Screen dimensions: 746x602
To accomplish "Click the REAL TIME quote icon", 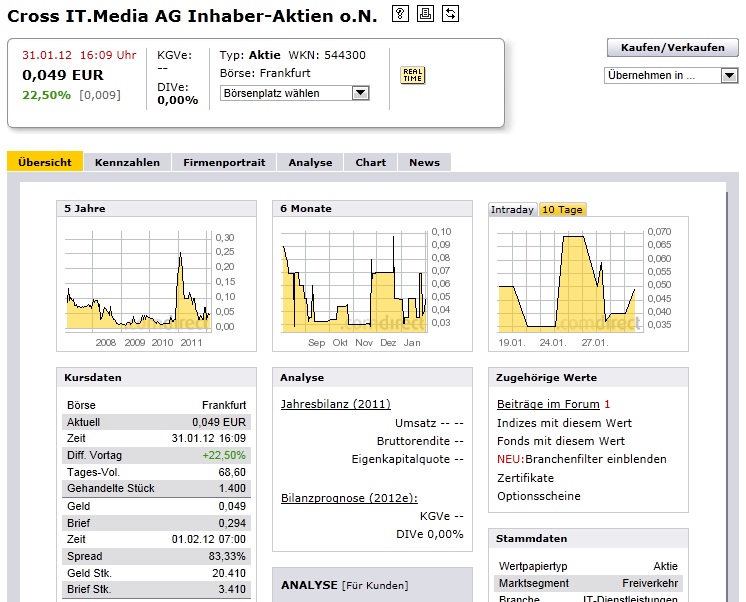I will tap(412, 75).
